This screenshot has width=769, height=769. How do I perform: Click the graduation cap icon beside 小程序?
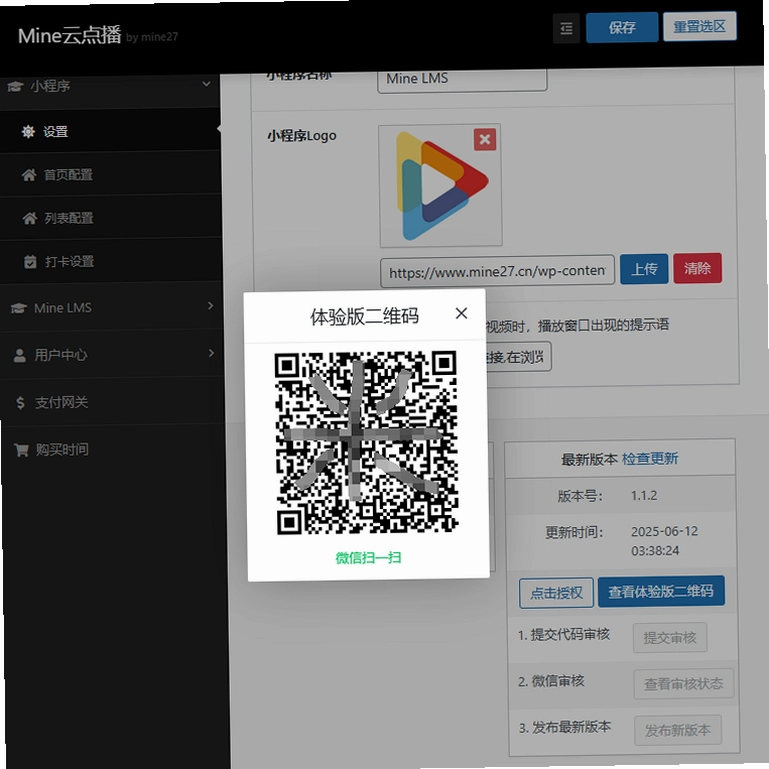point(15,87)
